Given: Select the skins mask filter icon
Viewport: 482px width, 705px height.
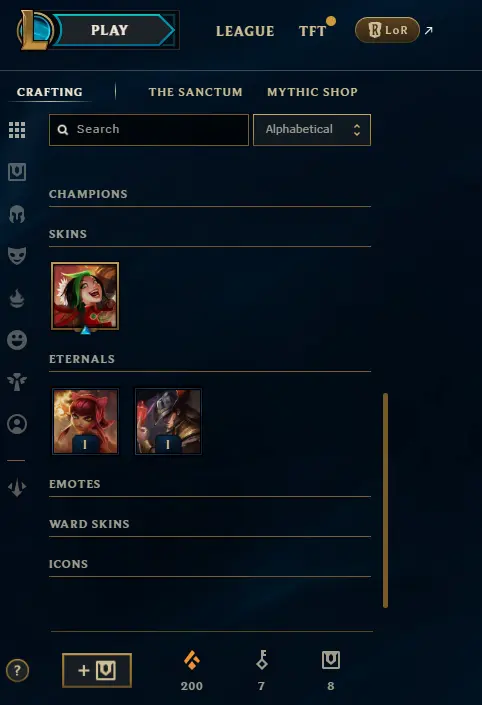Looking at the screenshot, I should [x=17, y=255].
